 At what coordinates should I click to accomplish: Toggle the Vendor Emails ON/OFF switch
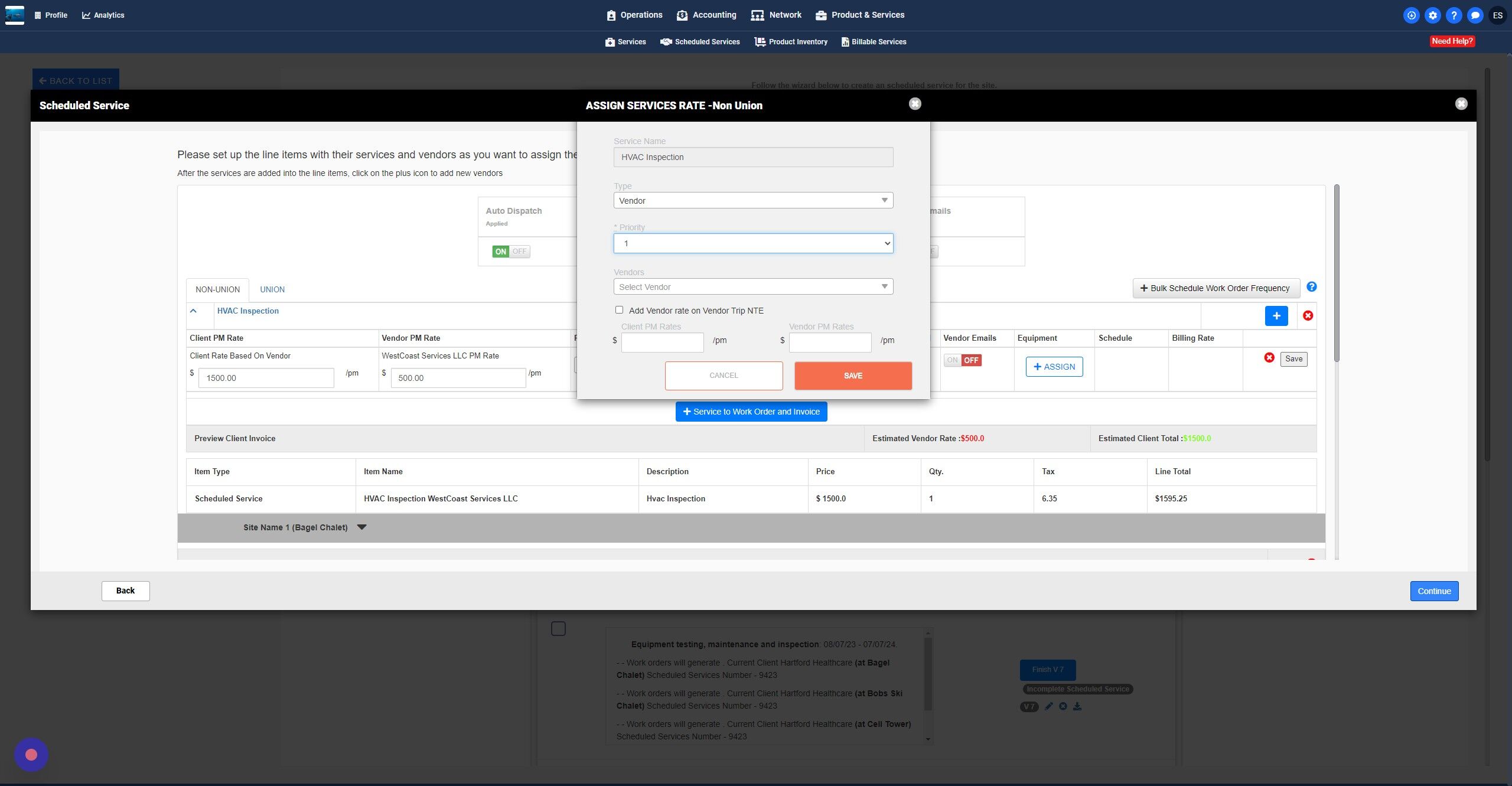point(962,360)
